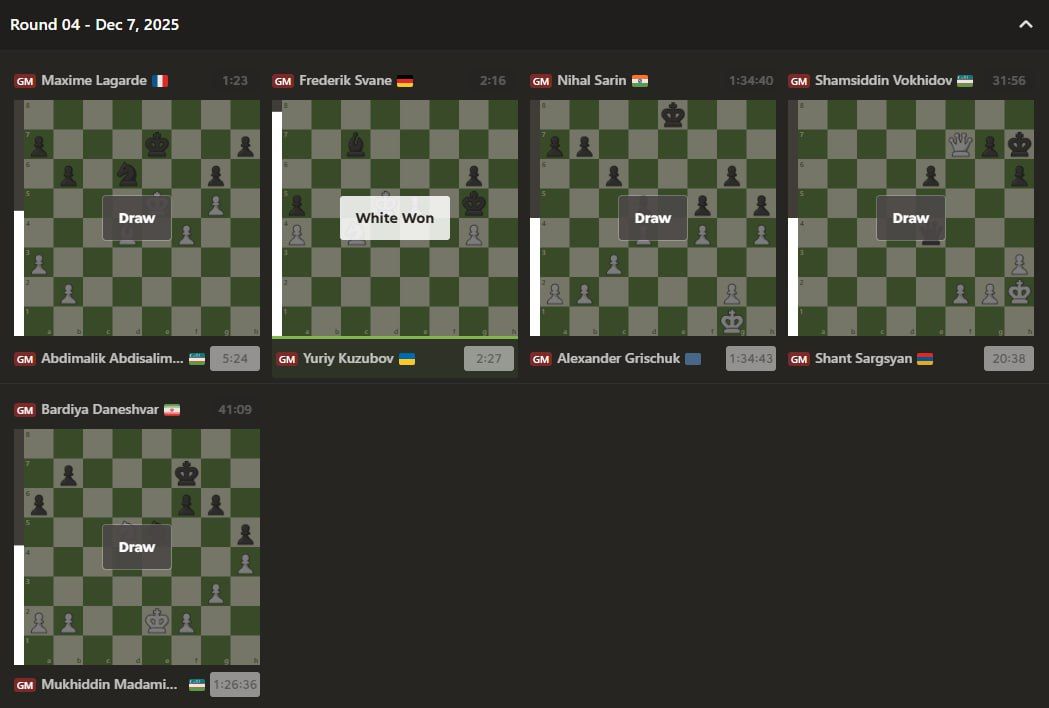
Task: Click the GM badge next to Maxime Lagarde
Action: pos(25,81)
